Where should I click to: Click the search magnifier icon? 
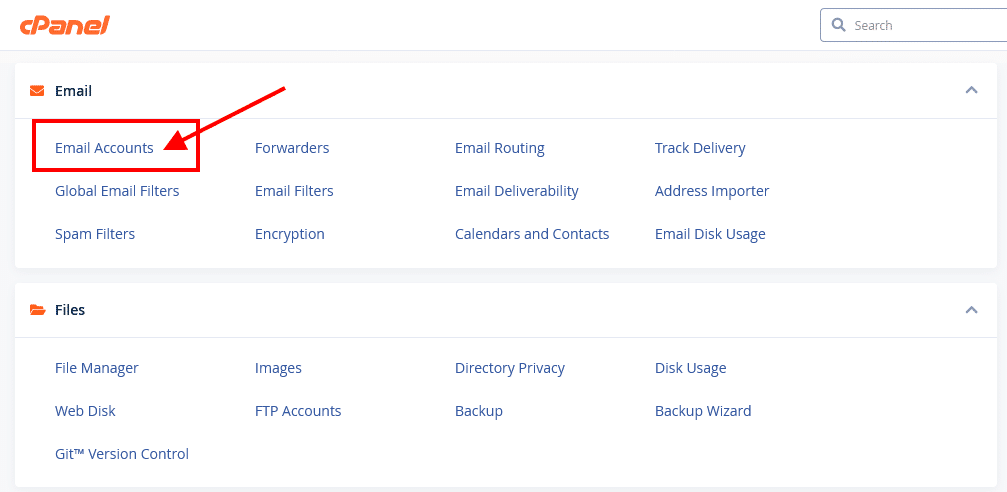tap(838, 25)
